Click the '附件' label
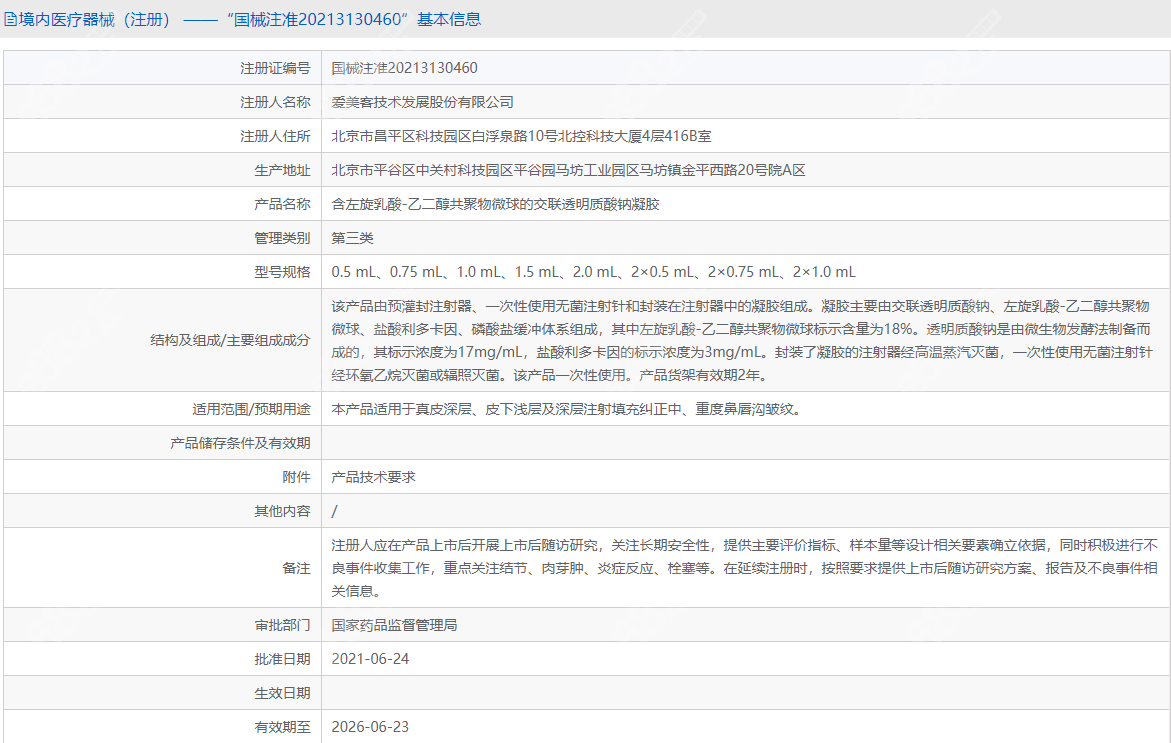This screenshot has width=1171, height=743. point(296,477)
